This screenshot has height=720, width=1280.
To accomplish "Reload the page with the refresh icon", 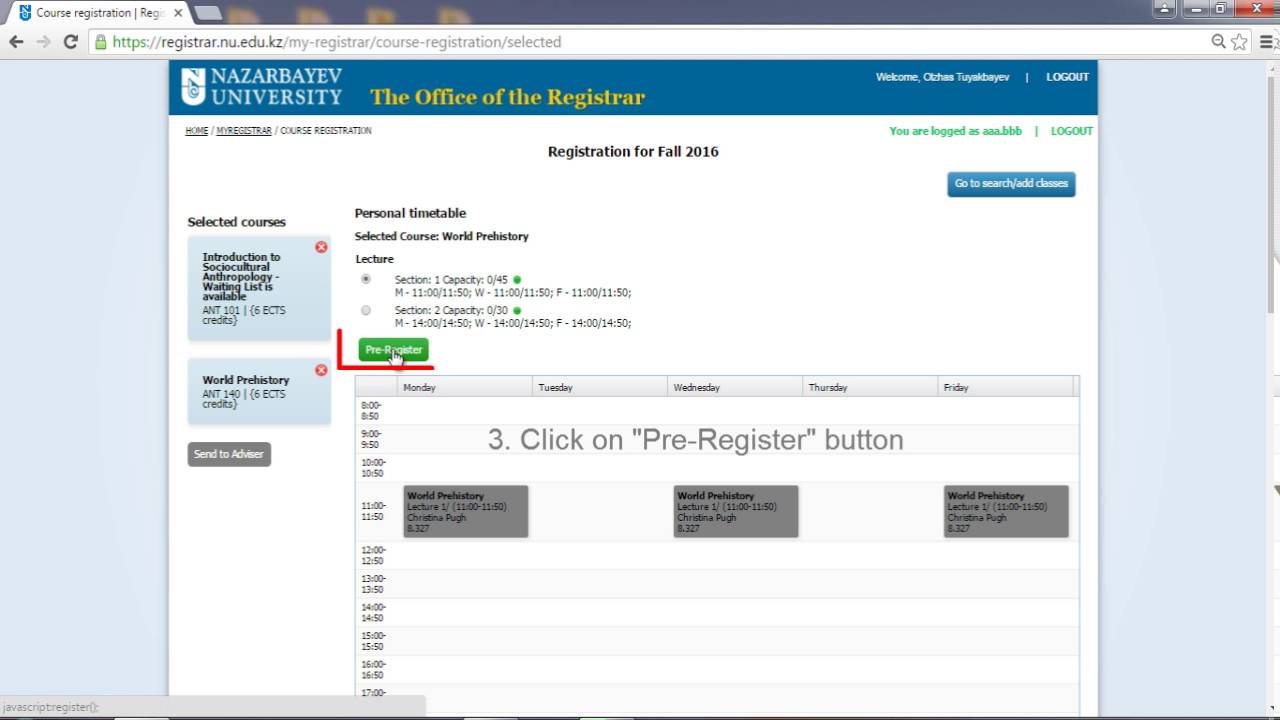I will [x=70, y=42].
